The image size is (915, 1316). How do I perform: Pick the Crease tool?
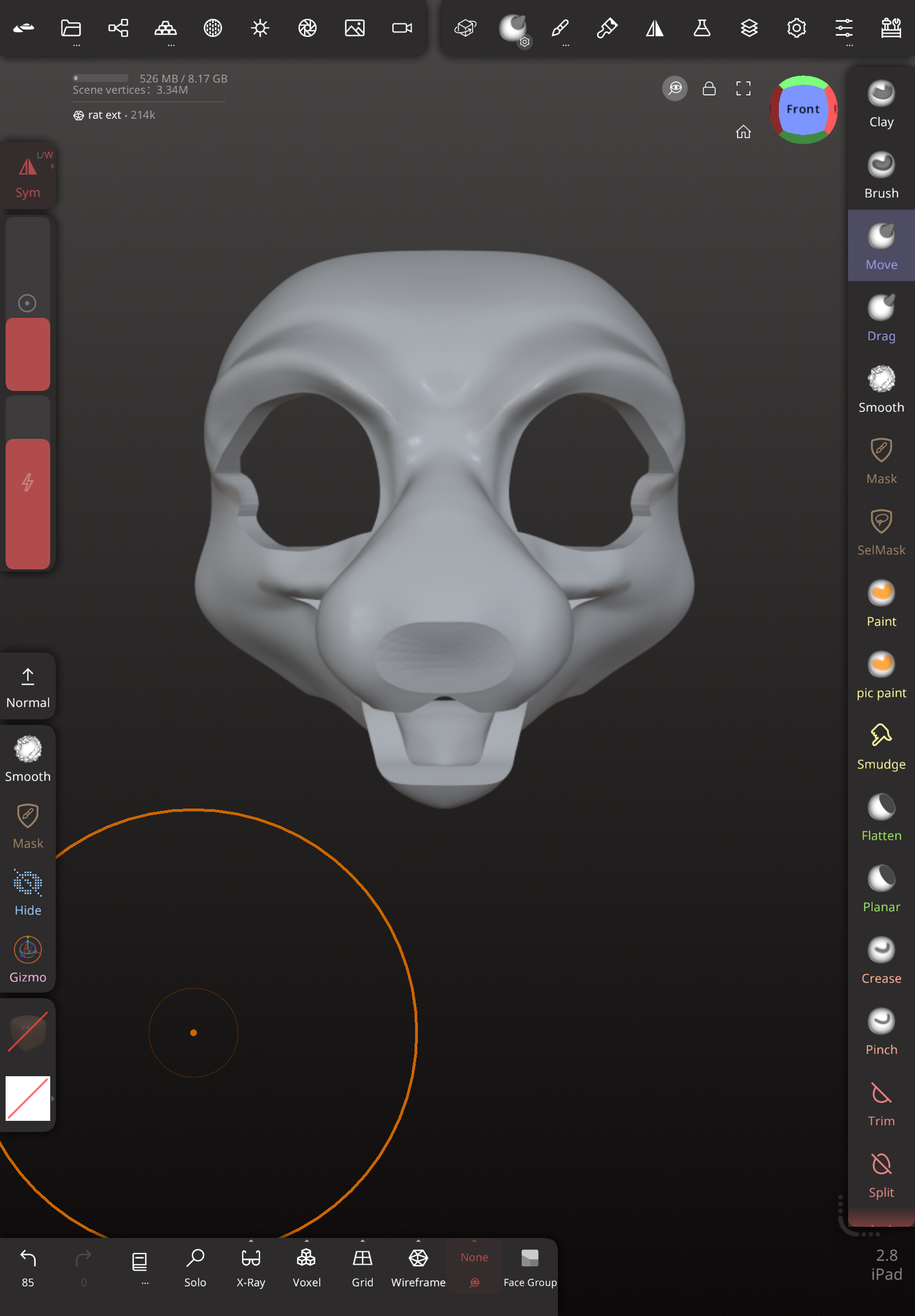coord(880,960)
